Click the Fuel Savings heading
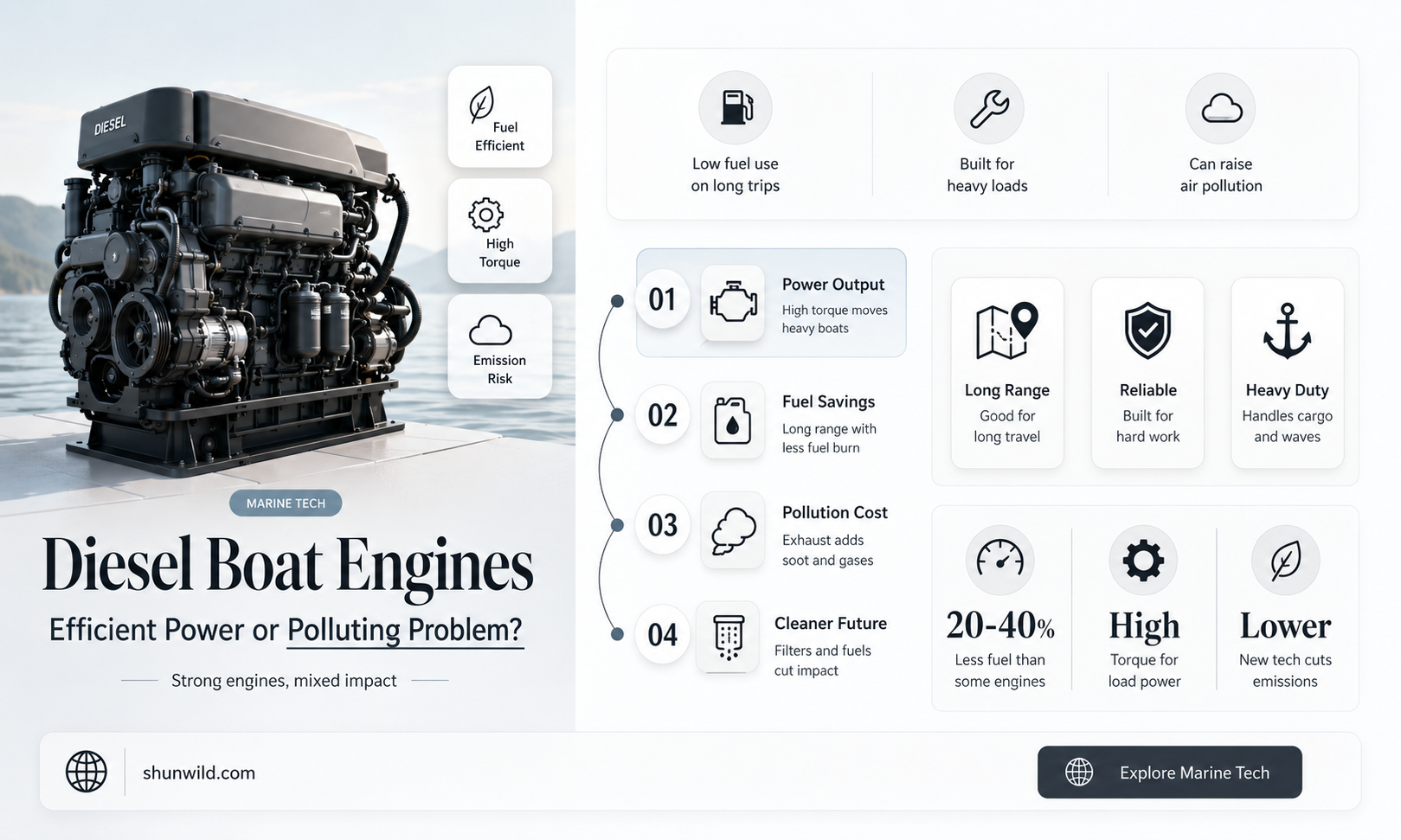This screenshot has height=840, width=1401. [x=828, y=401]
